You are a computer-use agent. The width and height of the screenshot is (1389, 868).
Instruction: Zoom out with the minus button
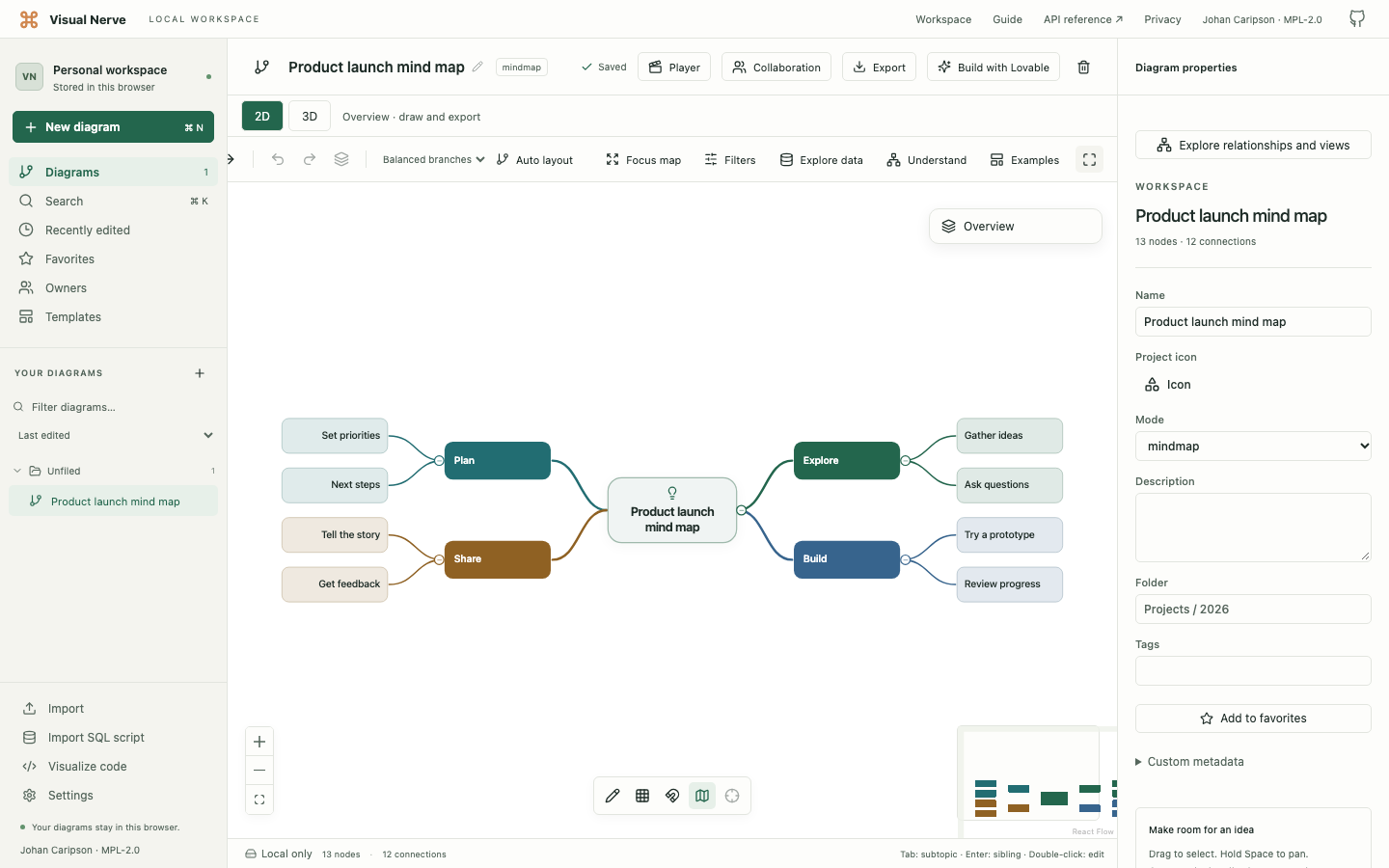259,771
